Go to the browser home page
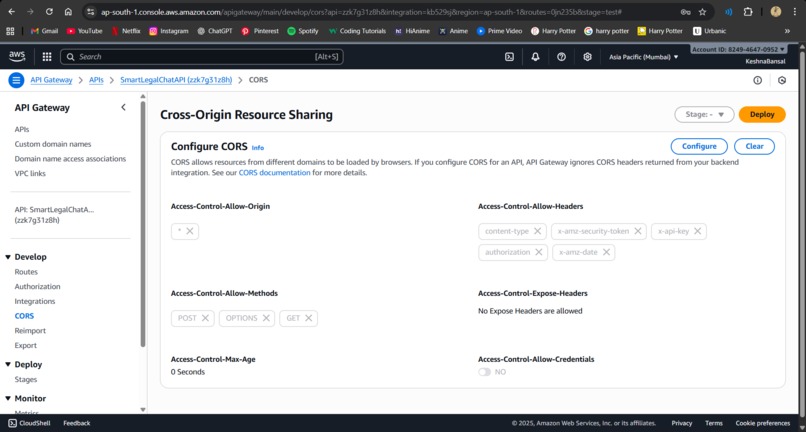 coord(68,11)
